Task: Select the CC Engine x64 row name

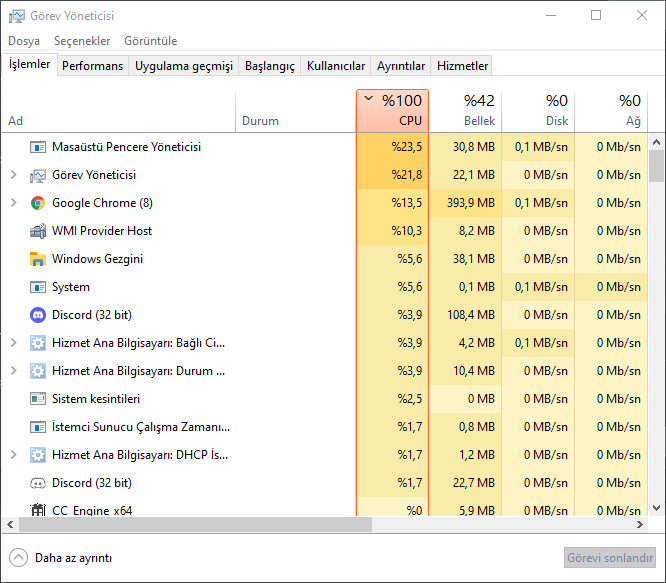Action: point(92,510)
